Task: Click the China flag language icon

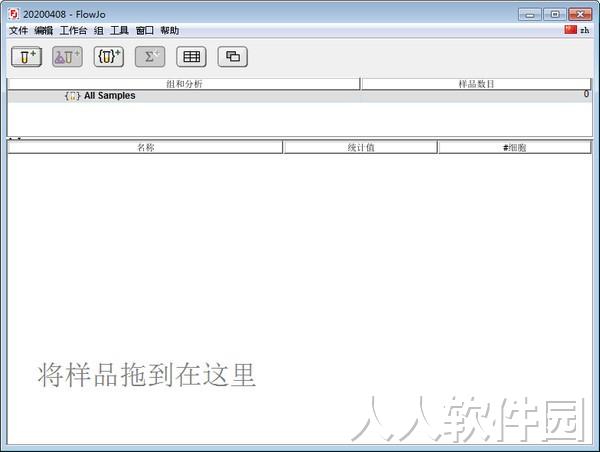Action: pyautogui.click(x=570, y=29)
